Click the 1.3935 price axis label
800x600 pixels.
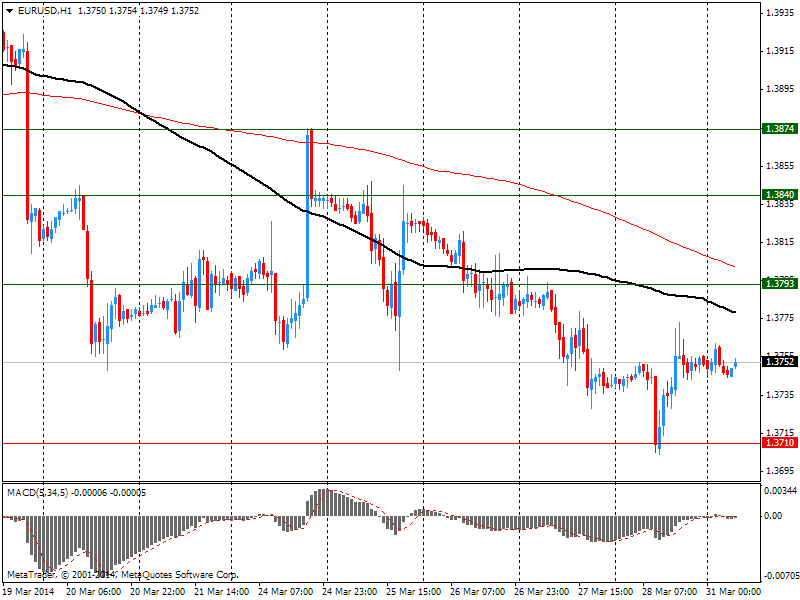point(780,13)
